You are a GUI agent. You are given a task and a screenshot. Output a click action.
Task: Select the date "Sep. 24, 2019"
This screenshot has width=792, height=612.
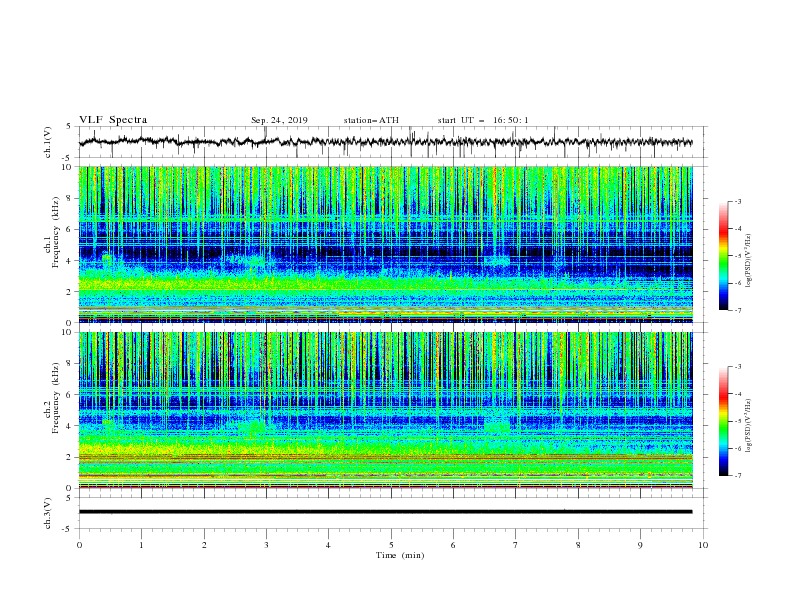click(x=279, y=120)
